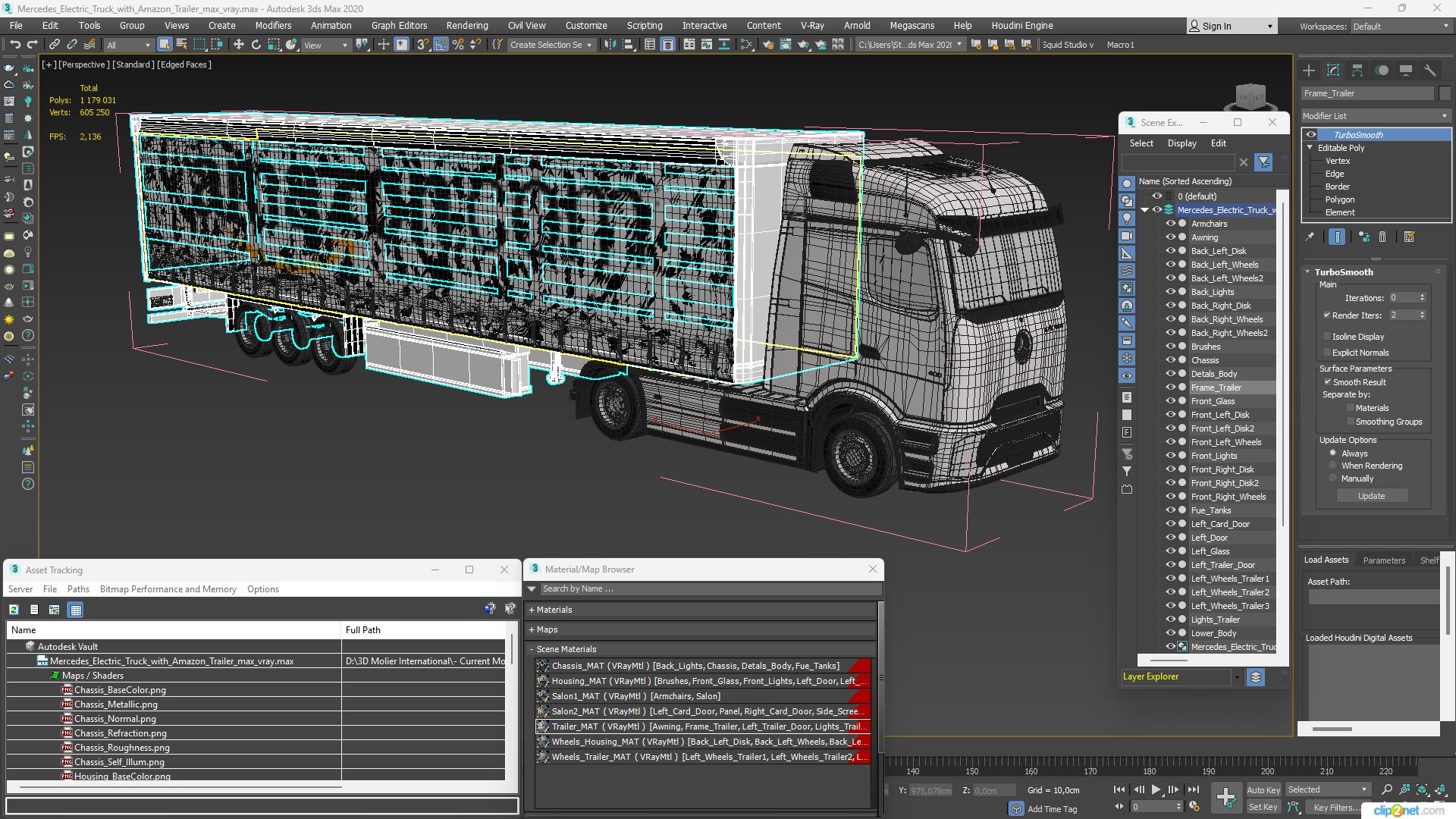
Task: Toggle visibility eye of Armchairs object
Action: click(1171, 224)
